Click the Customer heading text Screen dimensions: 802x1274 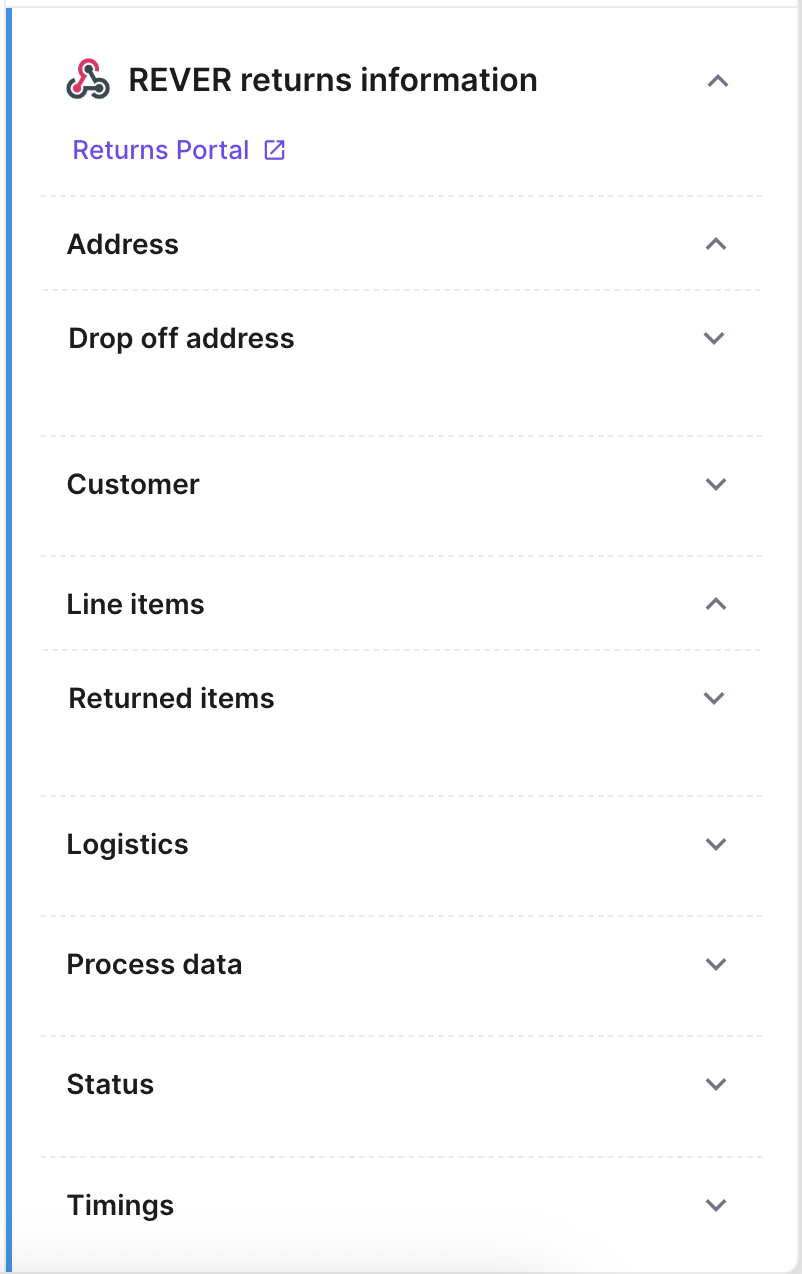(x=133, y=484)
